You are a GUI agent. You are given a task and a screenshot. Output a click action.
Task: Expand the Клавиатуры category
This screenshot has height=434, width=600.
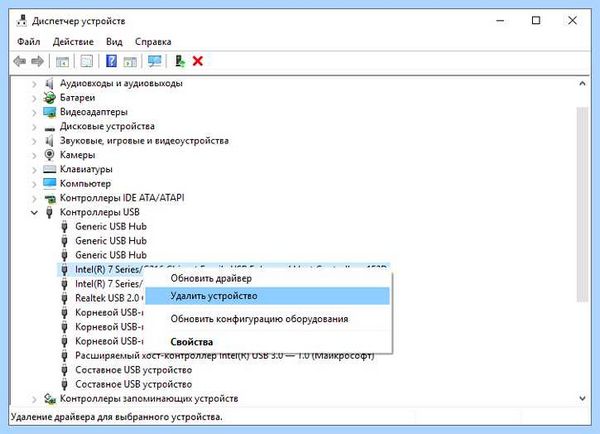pos(34,170)
